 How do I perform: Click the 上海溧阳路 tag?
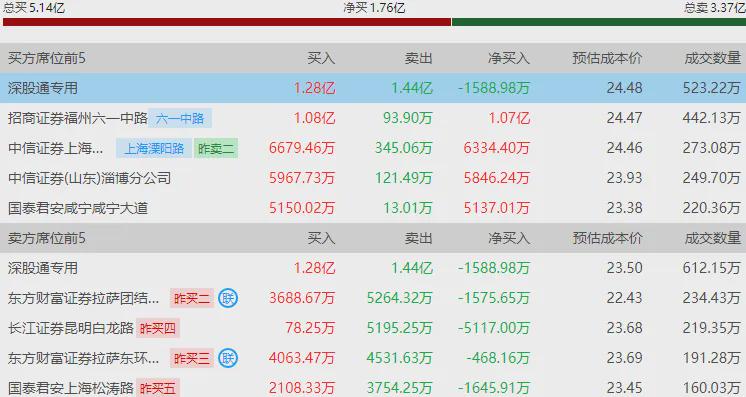tap(154, 149)
